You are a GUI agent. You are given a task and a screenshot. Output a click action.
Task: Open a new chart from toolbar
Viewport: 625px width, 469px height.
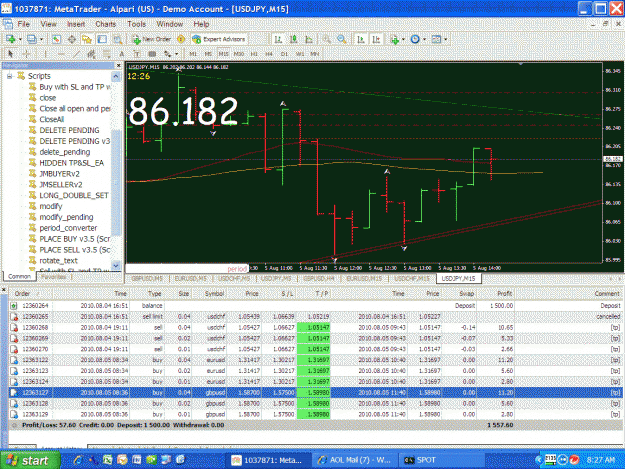tap(11, 39)
